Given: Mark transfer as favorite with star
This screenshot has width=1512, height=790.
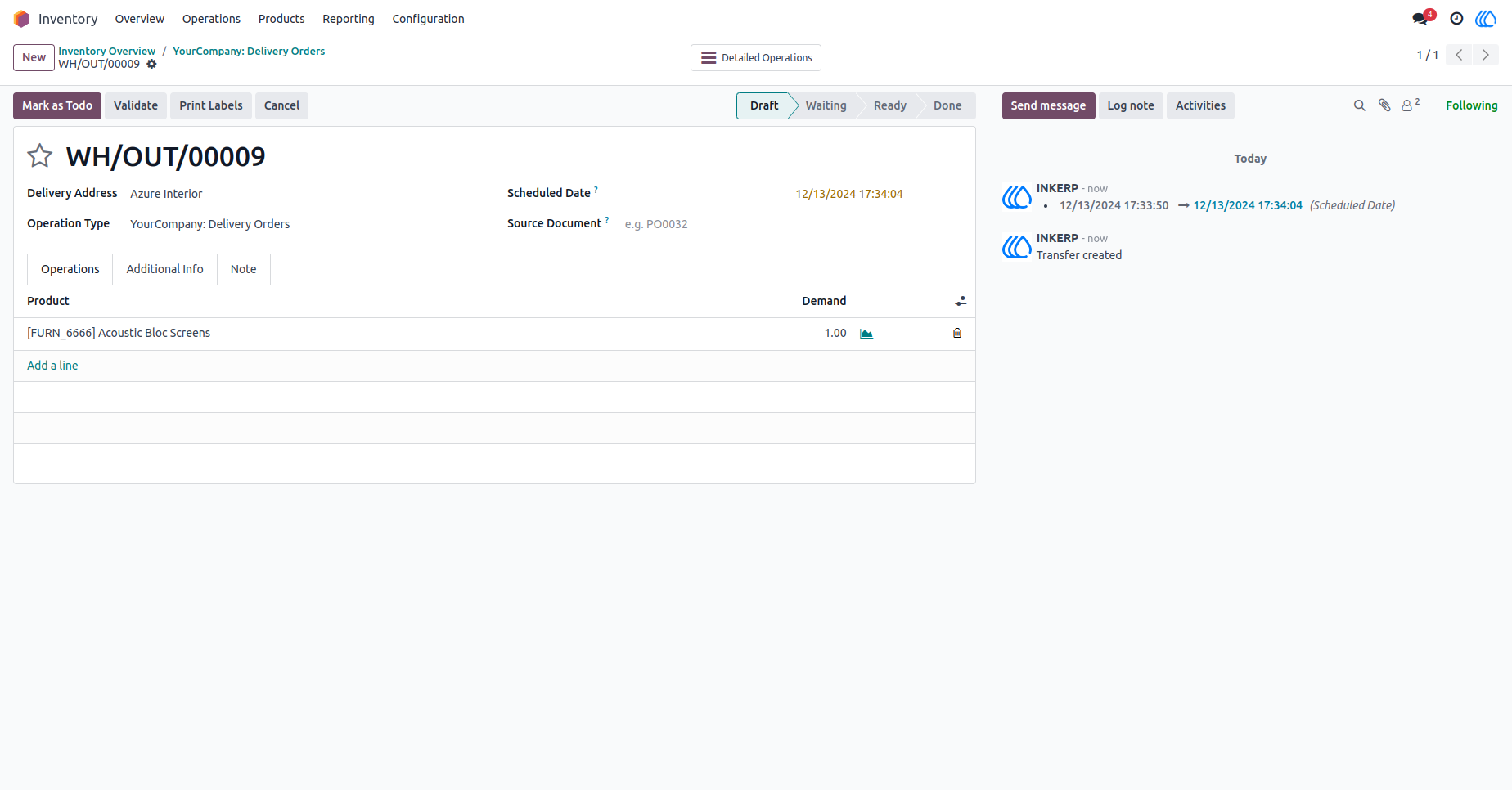Looking at the screenshot, I should [x=39, y=155].
